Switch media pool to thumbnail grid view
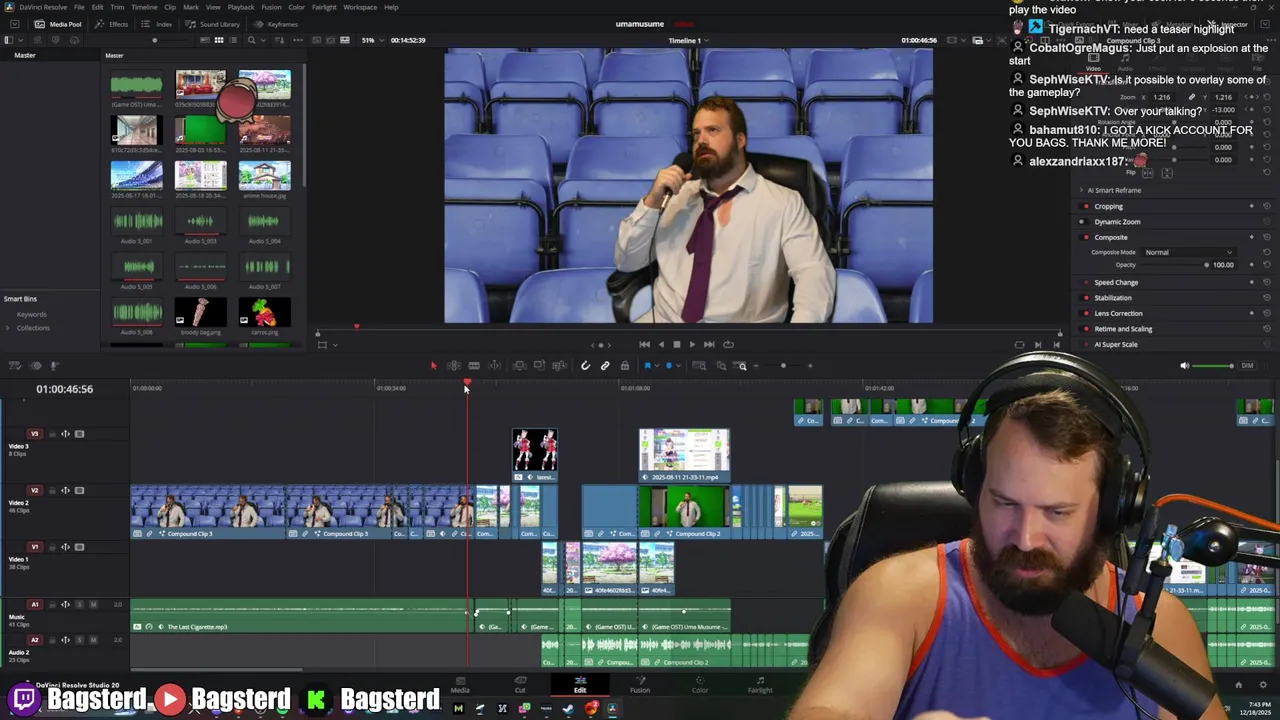Screen dimensions: 1280x720 coord(219,40)
